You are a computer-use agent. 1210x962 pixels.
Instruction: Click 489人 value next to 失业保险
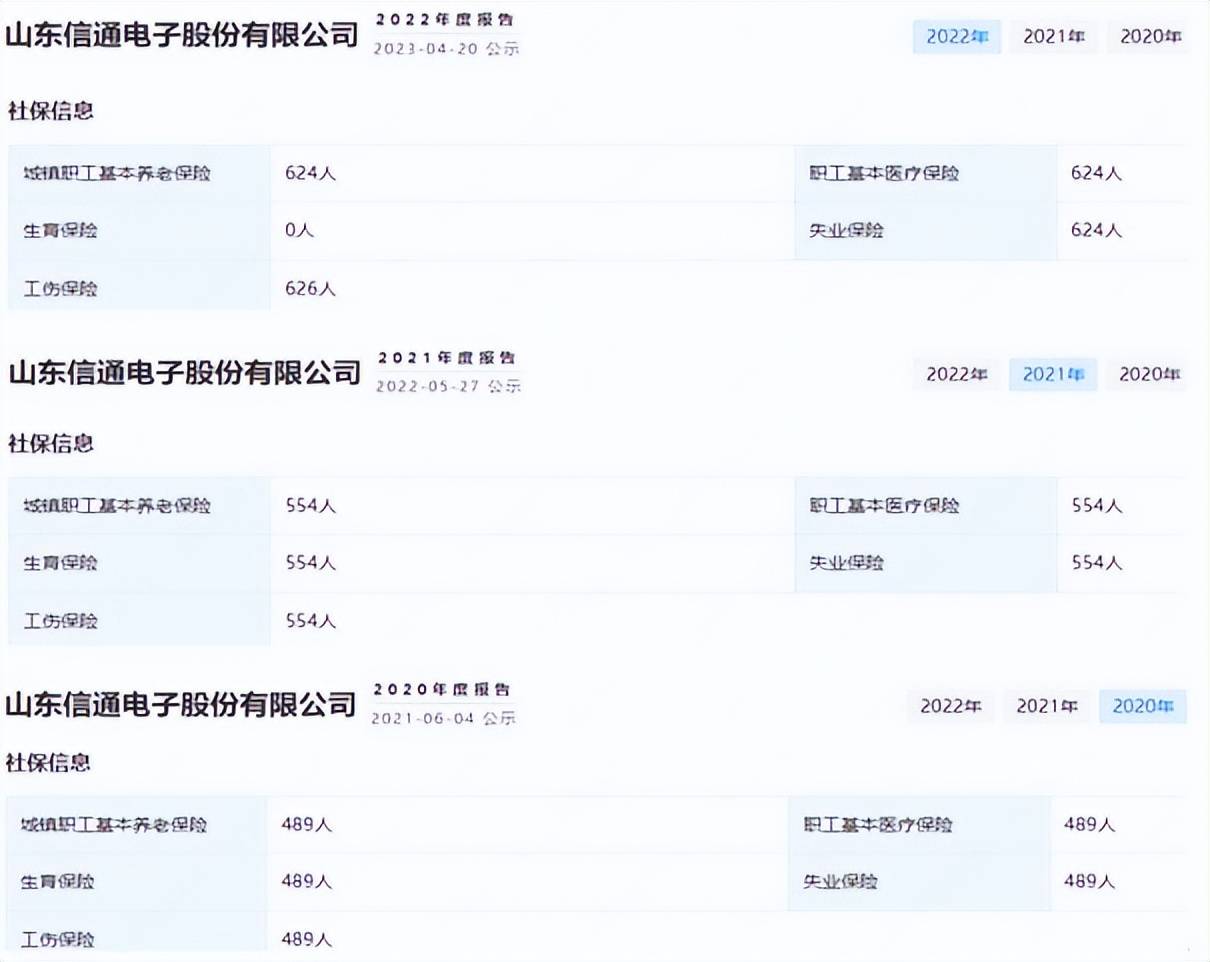click(x=1089, y=882)
